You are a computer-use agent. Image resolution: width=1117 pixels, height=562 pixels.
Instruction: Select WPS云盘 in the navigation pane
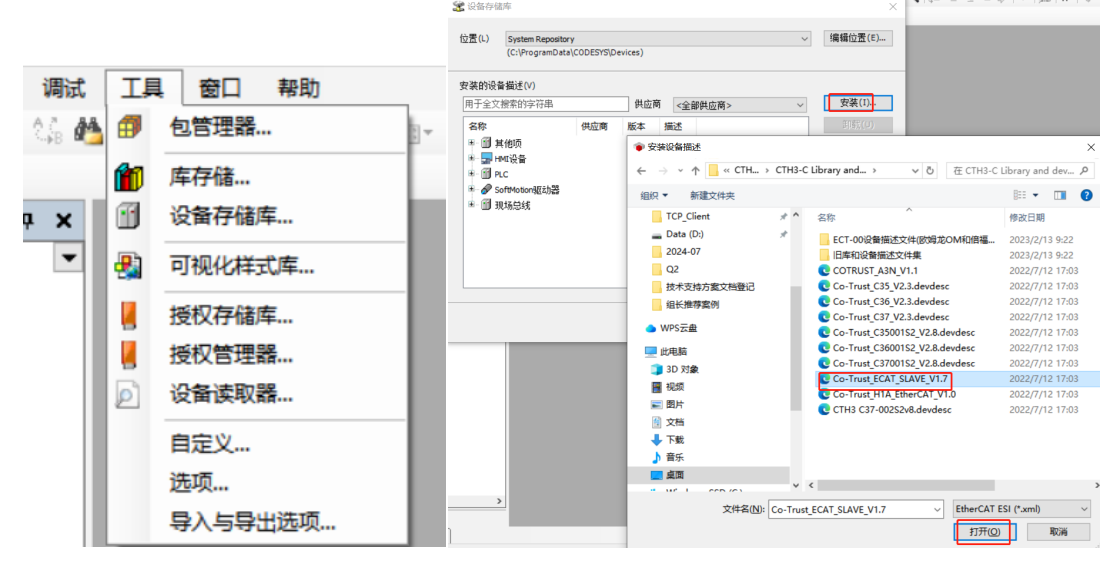pos(678,328)
